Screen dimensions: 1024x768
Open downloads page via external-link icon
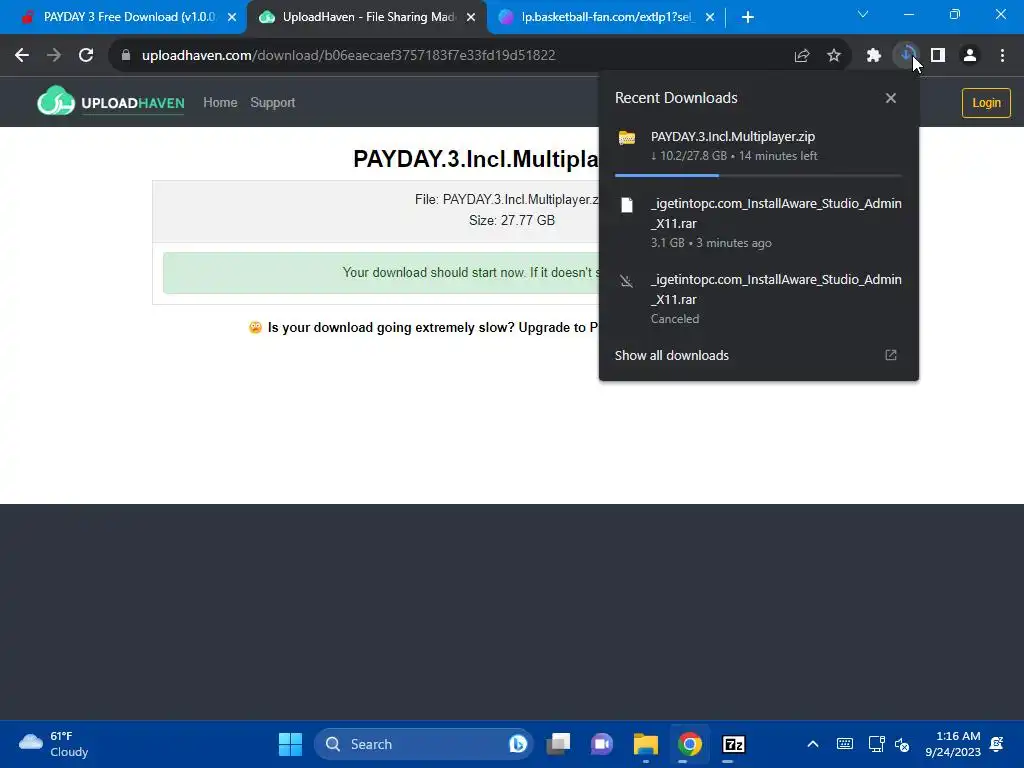click(x=891, y=355)
